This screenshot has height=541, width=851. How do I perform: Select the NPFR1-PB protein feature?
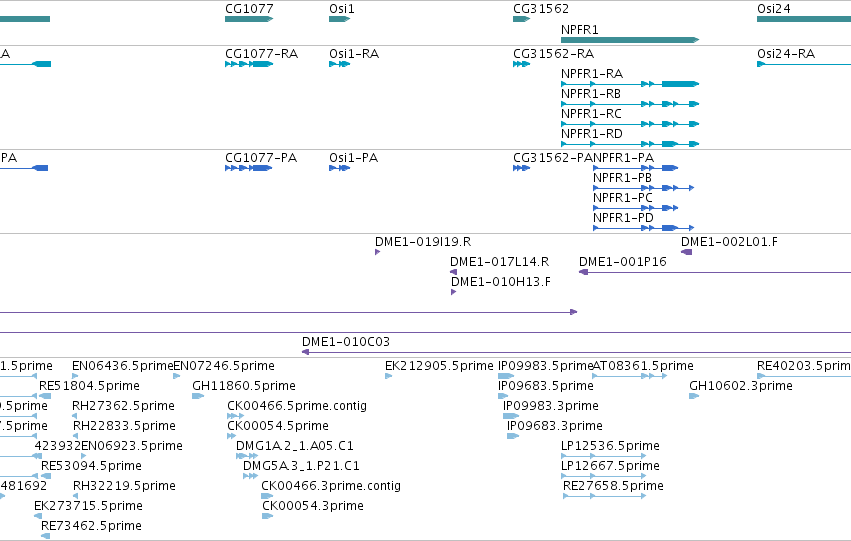coord(643,188)
